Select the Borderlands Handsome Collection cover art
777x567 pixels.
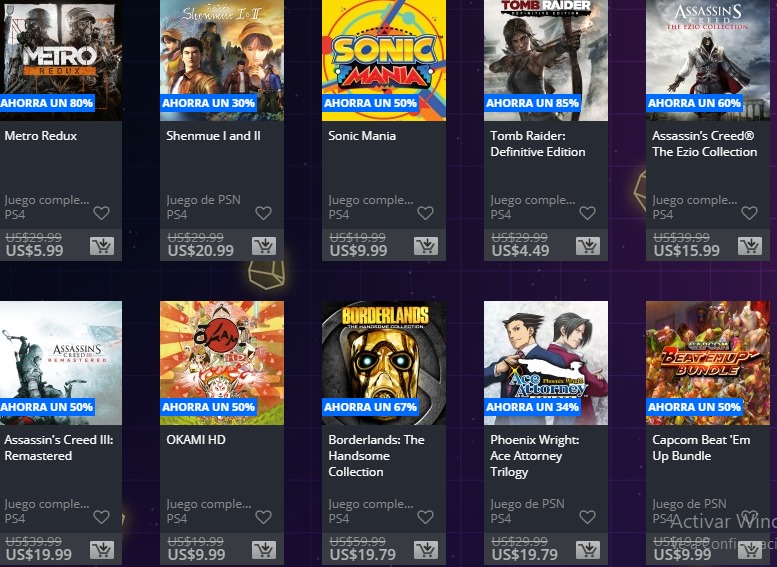point(384,363)
